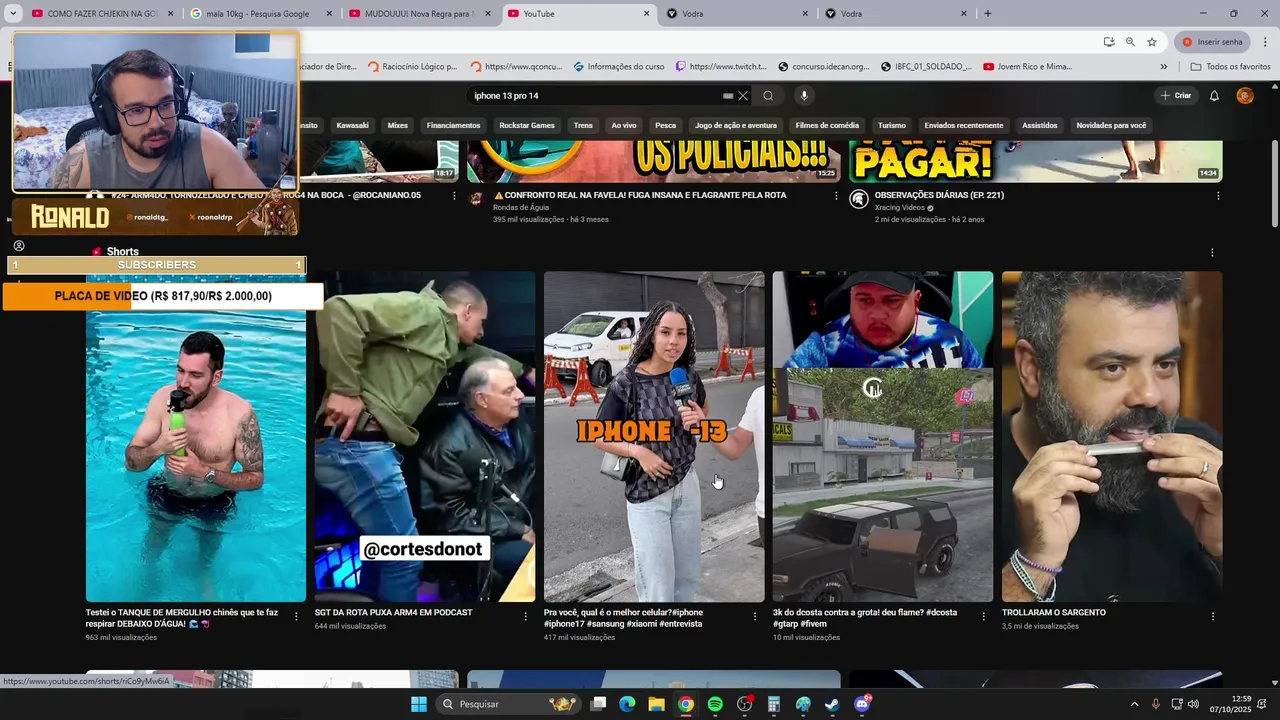
Task: Open File Explorer from taskbar
Action: click(x=656, y=704)
